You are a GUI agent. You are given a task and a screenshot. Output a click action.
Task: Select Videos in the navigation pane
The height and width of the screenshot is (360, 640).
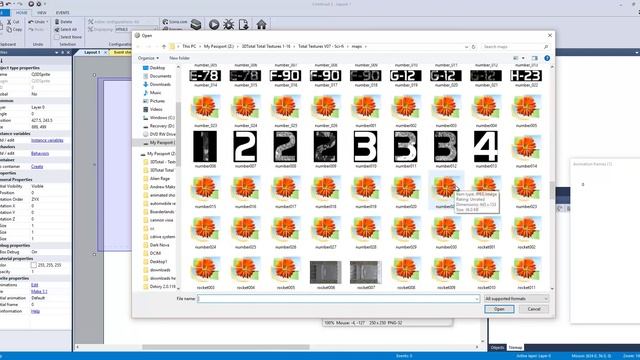(x=156, y=109)
